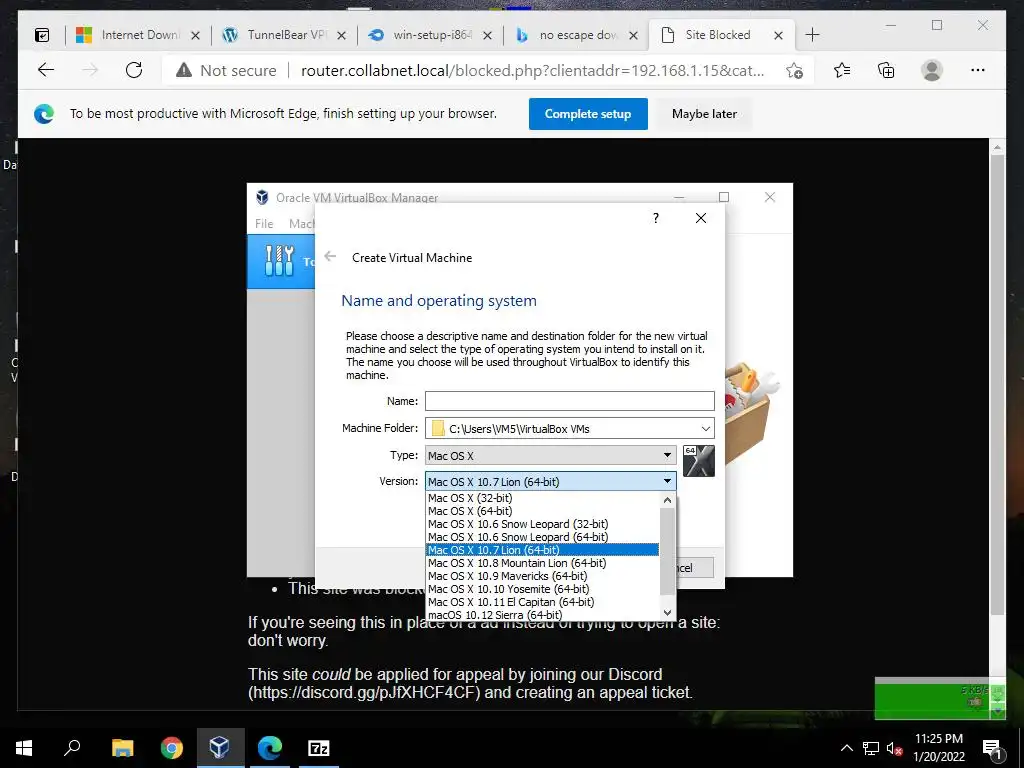This screenshot has width=1024, height=768.
Task: Dismiss with Maybe later button
Action: (x=704, y=114)
